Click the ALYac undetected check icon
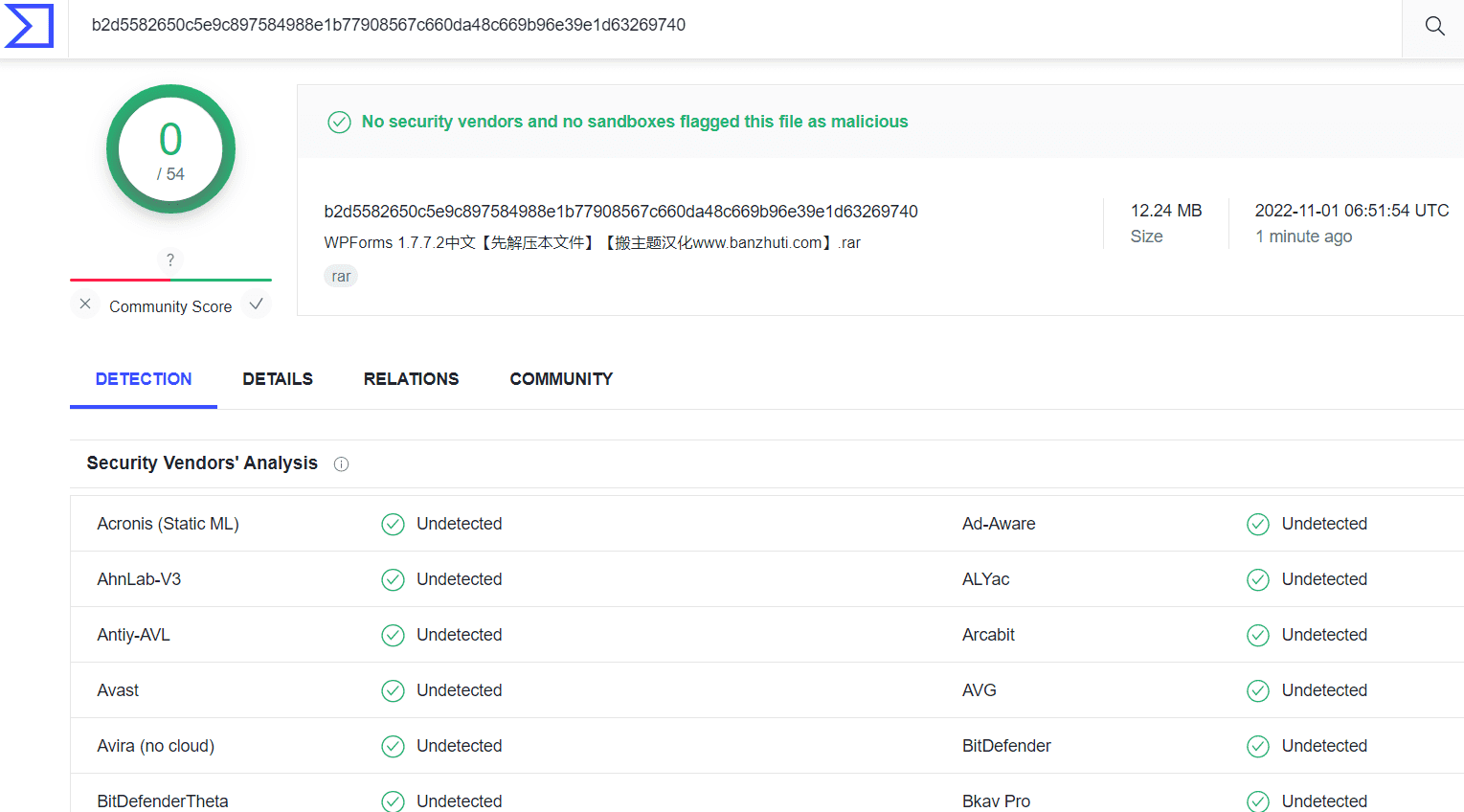The height and width of the screenshot is (812, 1464). click(1258, 580)
